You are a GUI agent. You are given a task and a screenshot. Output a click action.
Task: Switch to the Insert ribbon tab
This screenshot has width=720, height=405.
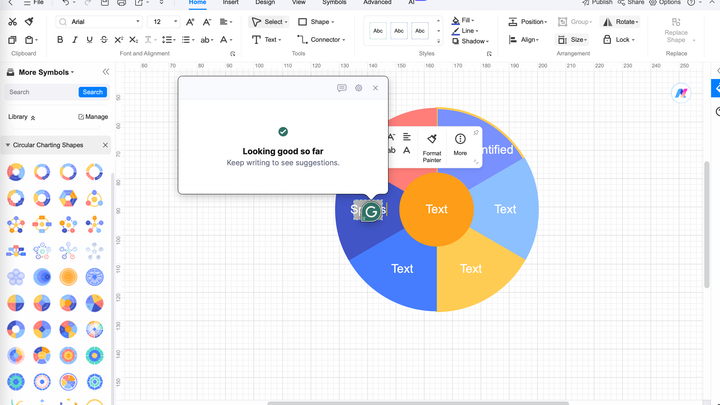(230, 3)
